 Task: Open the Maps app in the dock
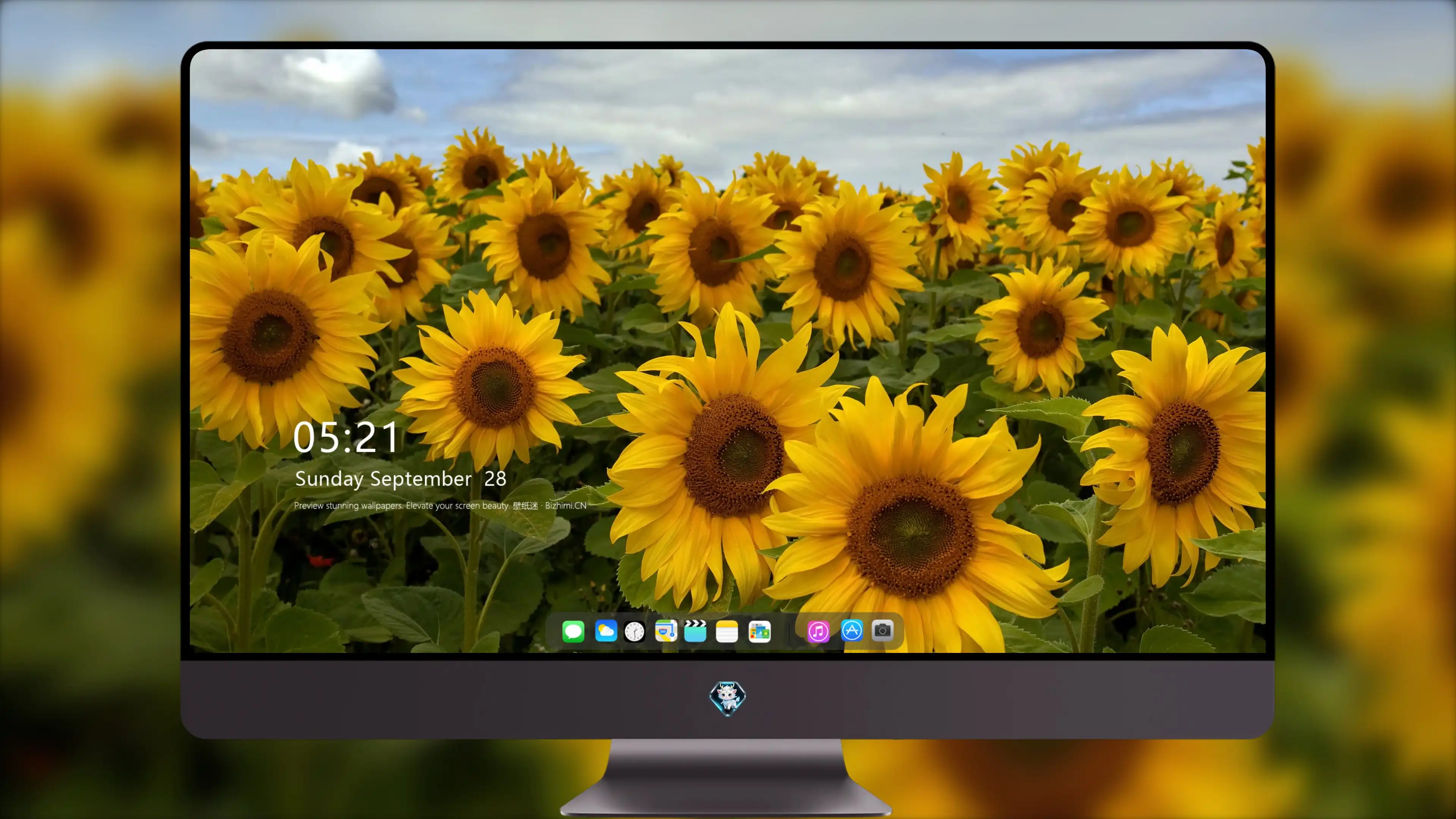666,631
